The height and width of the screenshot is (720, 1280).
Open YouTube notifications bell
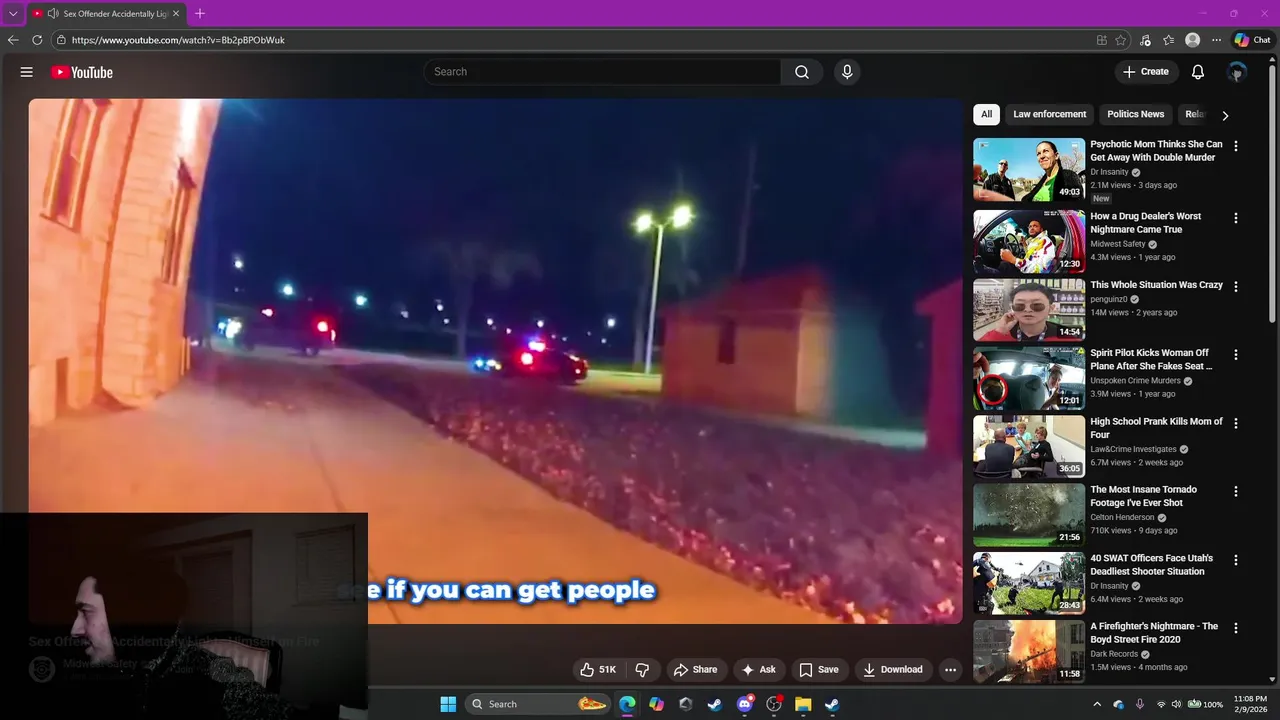[x=1198, y=72]
